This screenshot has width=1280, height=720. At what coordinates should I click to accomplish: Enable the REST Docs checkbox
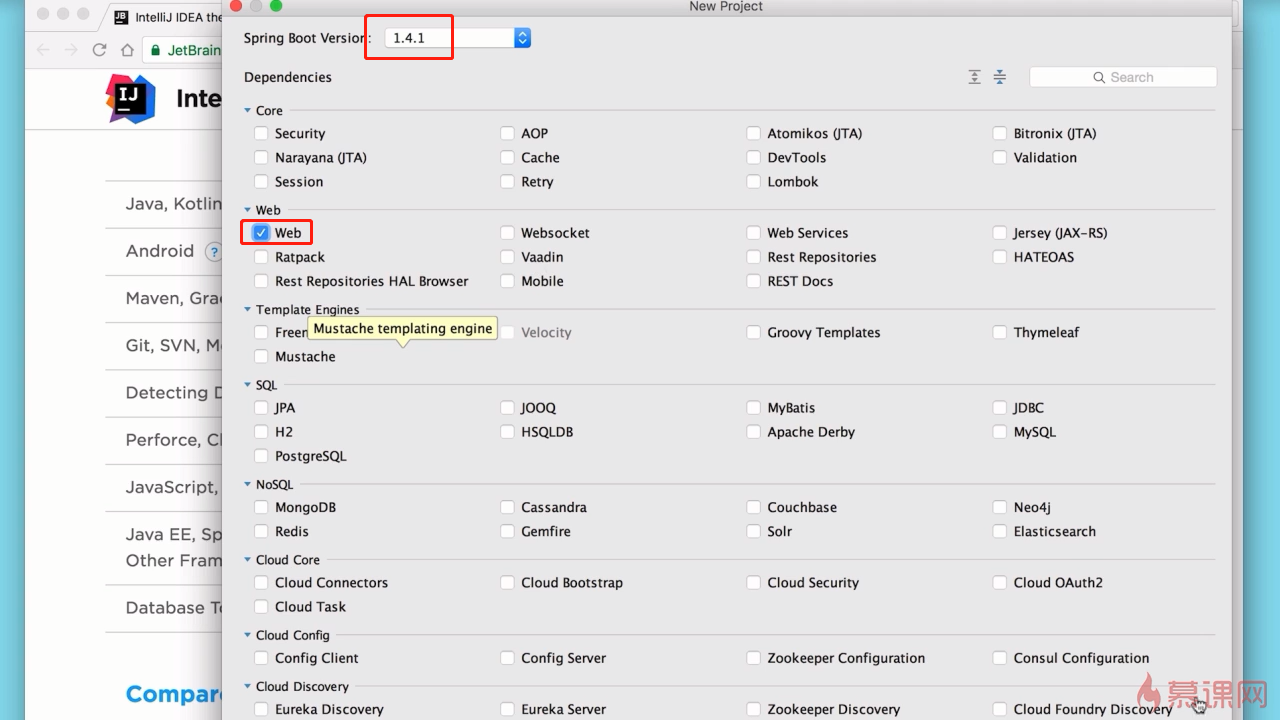(753, 281)
